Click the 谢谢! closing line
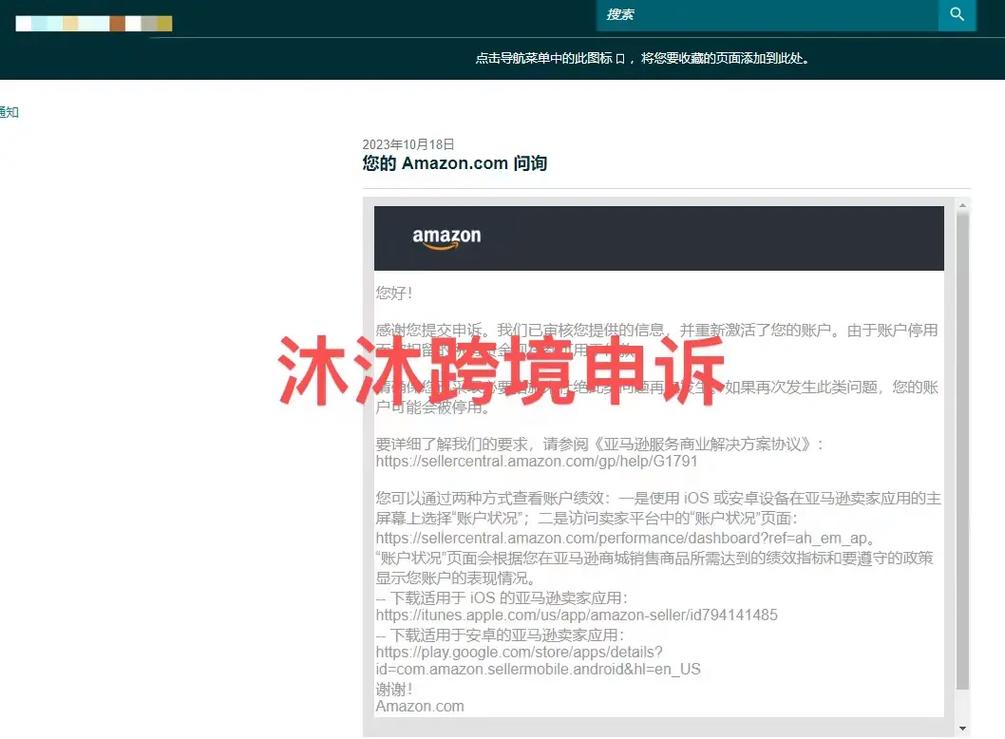1005x739 pixels. pyautogui.click(x=394, y=690)
